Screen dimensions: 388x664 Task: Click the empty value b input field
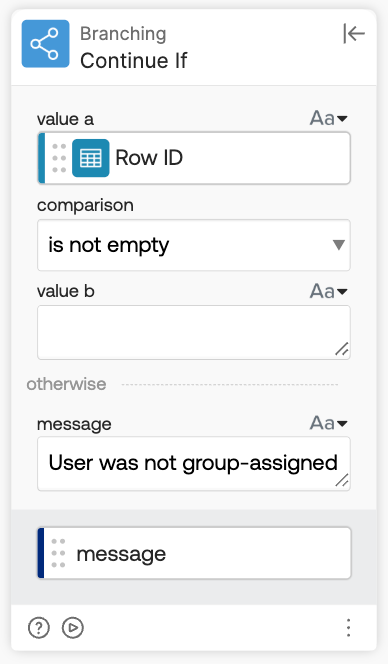194,332
